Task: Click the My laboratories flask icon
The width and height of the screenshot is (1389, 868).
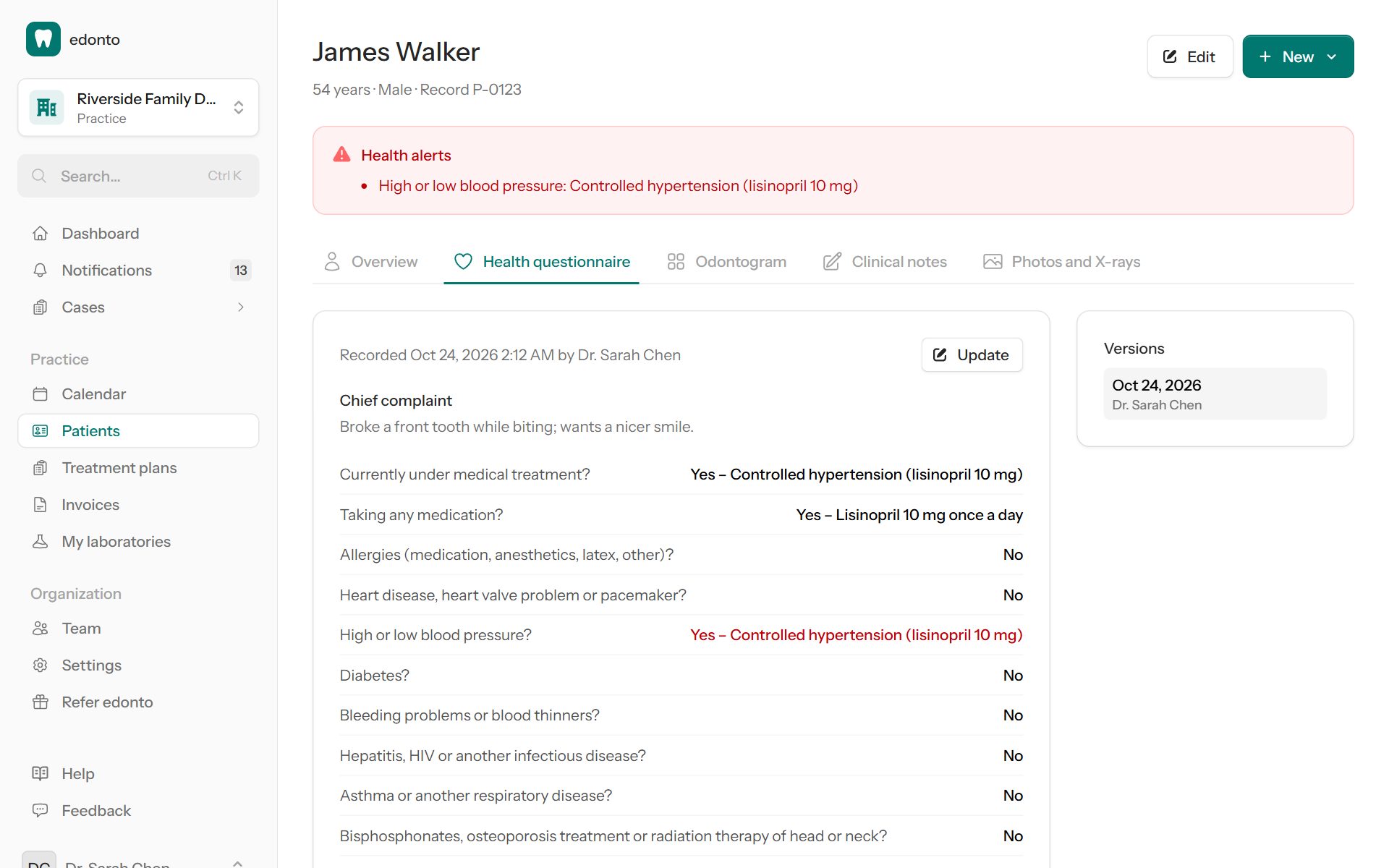Action: tap(41, 542)
